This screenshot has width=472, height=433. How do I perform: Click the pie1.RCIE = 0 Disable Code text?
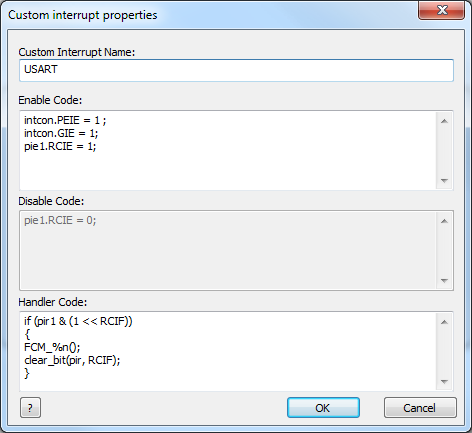click(60, 220)
